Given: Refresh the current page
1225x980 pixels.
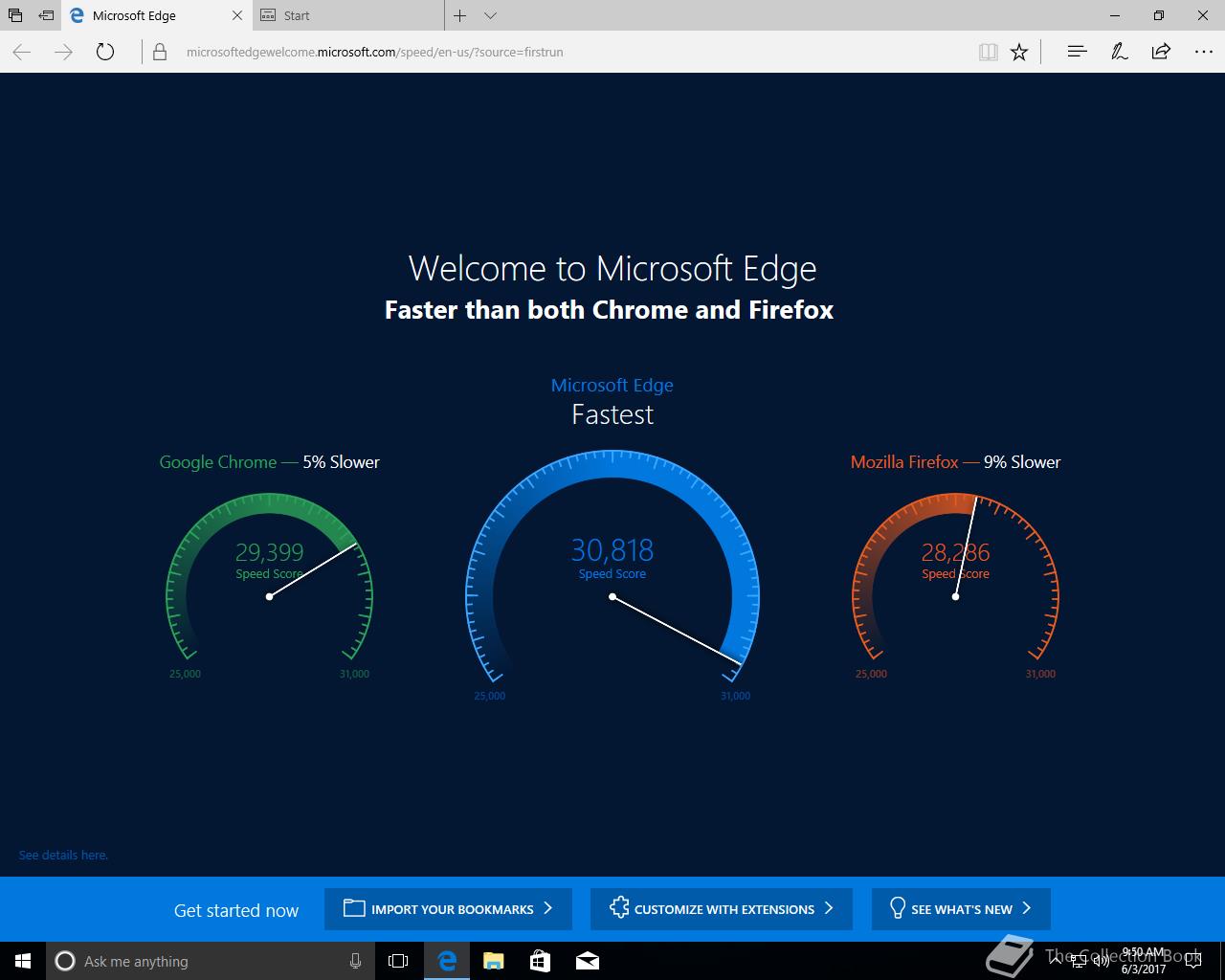Looking at the screenshot, I should click(105, 52).
